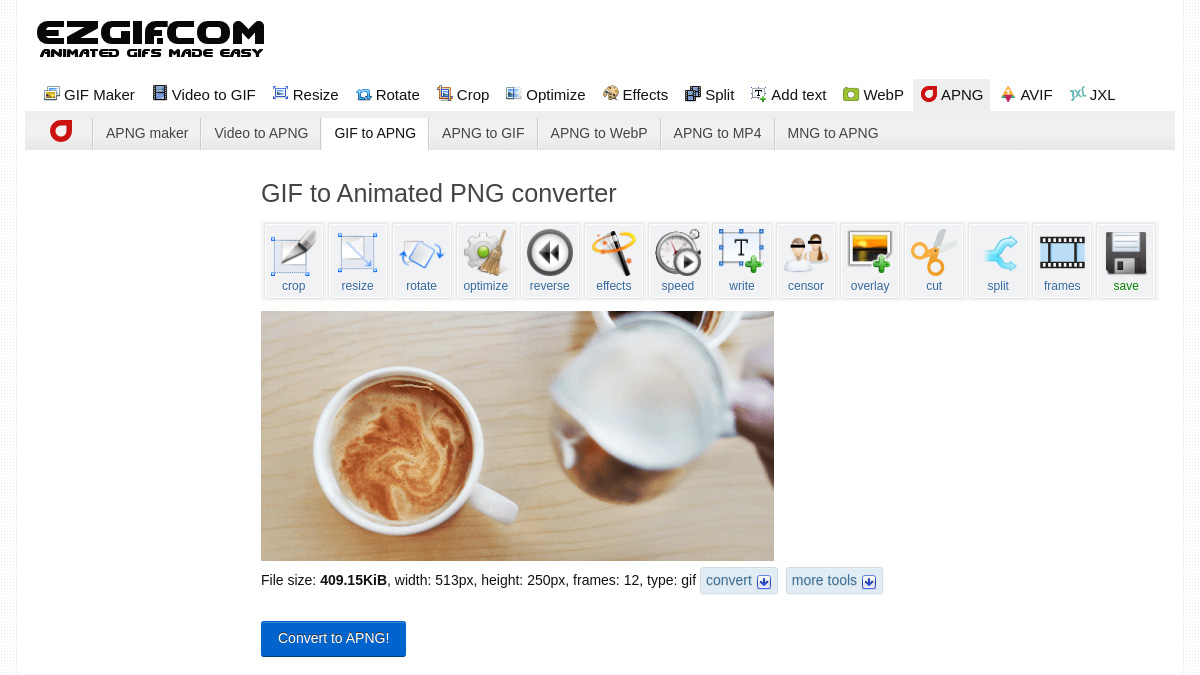Save the image with floppy disk icon
Viewport: 1200px width, 675px height.
click(x=1125, y=260)
